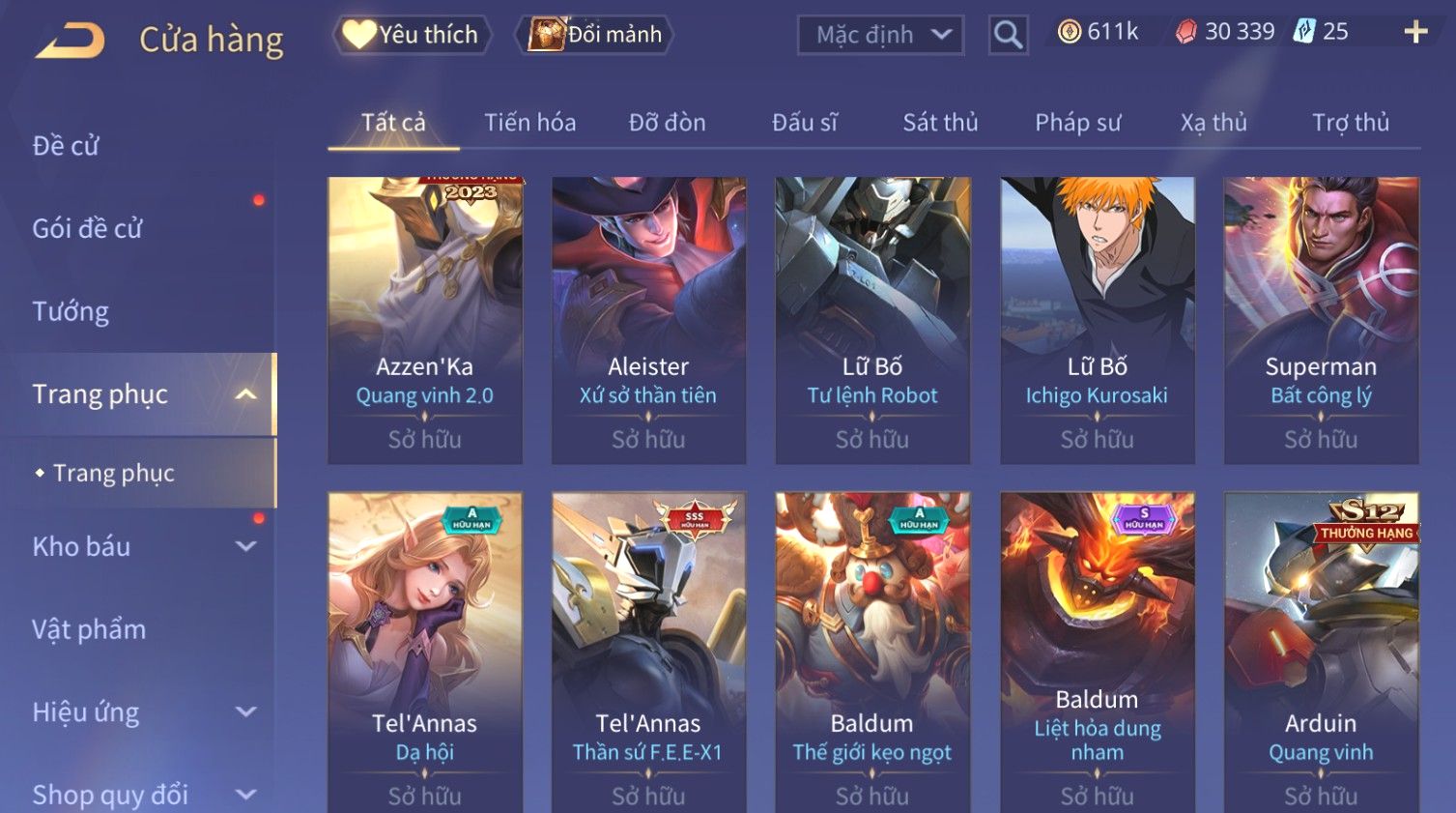Open the Mặc định sort dropdown
Viewport: 1456px width, 813px height.
[x=880, y=36]
